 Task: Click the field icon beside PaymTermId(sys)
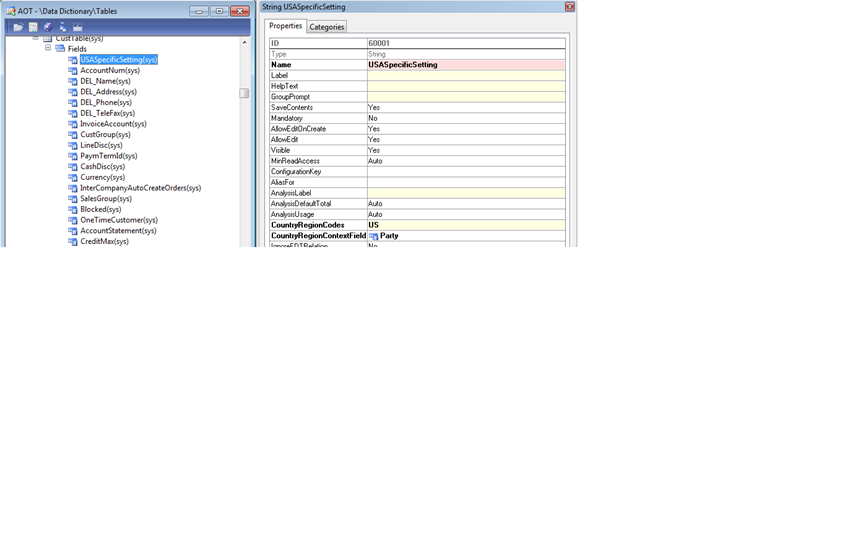pyautogui.click(x=73, y=156)
